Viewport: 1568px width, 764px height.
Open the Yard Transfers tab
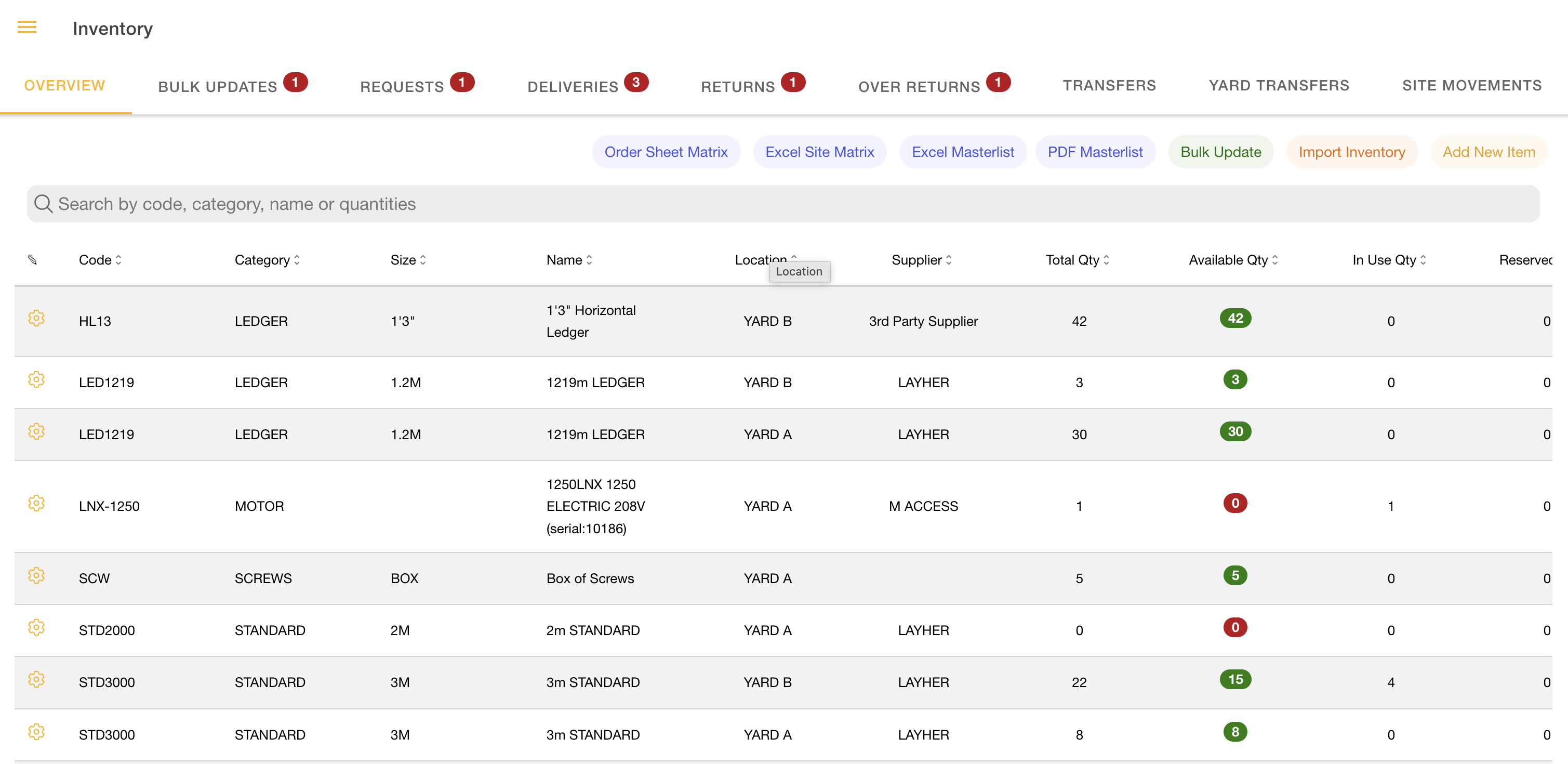tap(1278, 86)
